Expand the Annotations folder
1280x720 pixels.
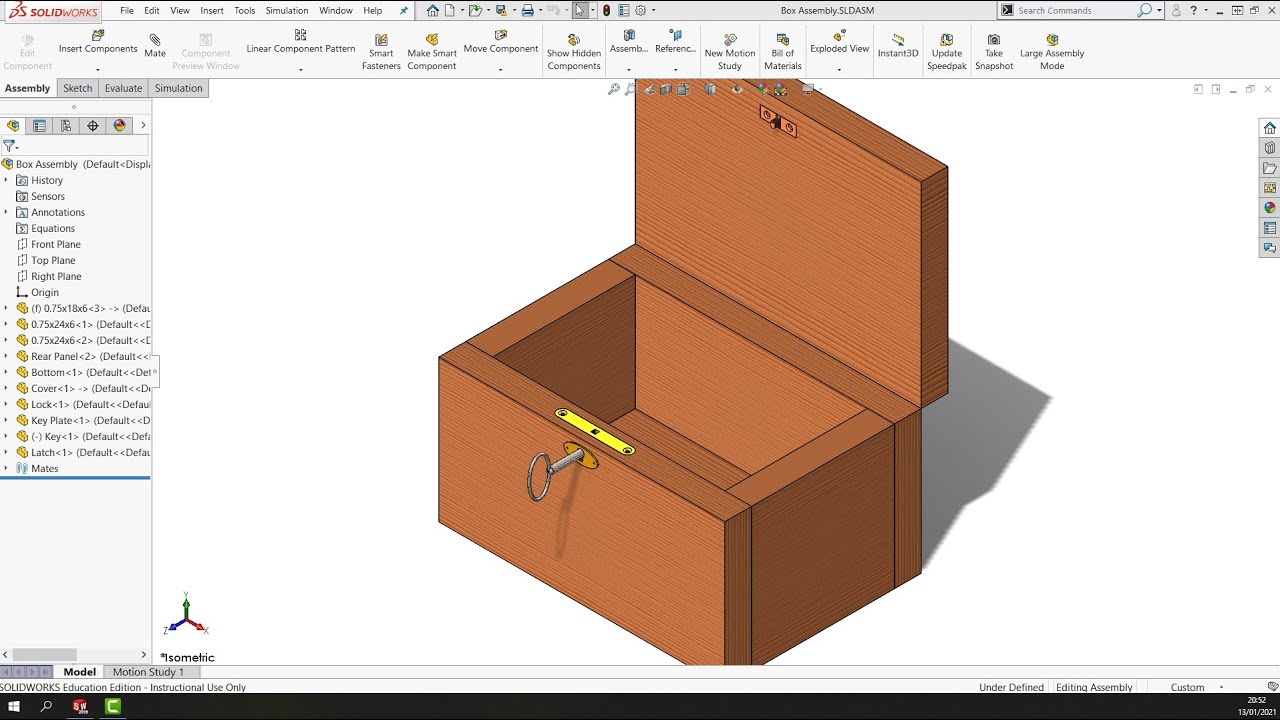pyautogui.click(x=6, y=212)
